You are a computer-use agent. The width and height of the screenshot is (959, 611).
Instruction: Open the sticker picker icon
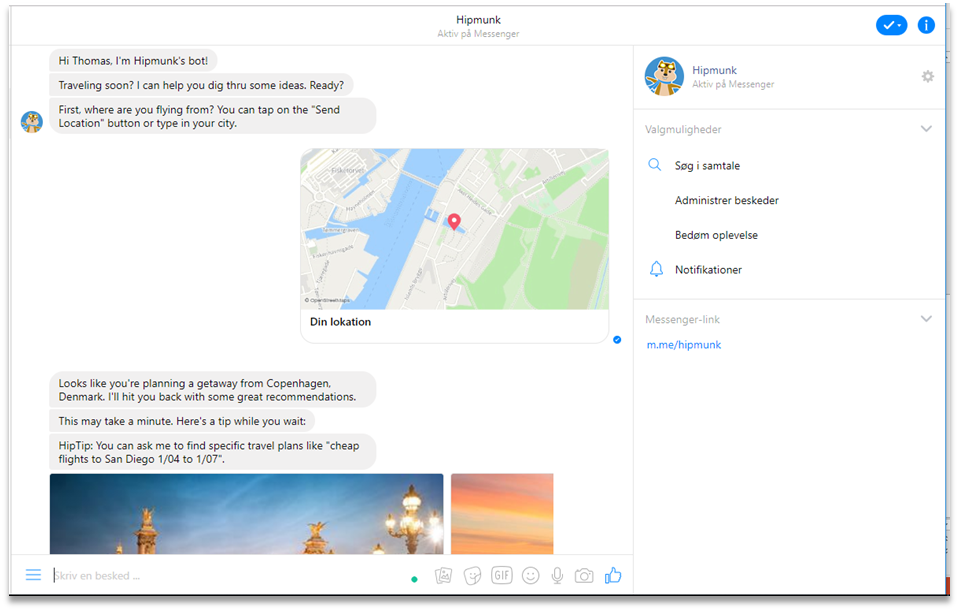[x=472, y=576]
